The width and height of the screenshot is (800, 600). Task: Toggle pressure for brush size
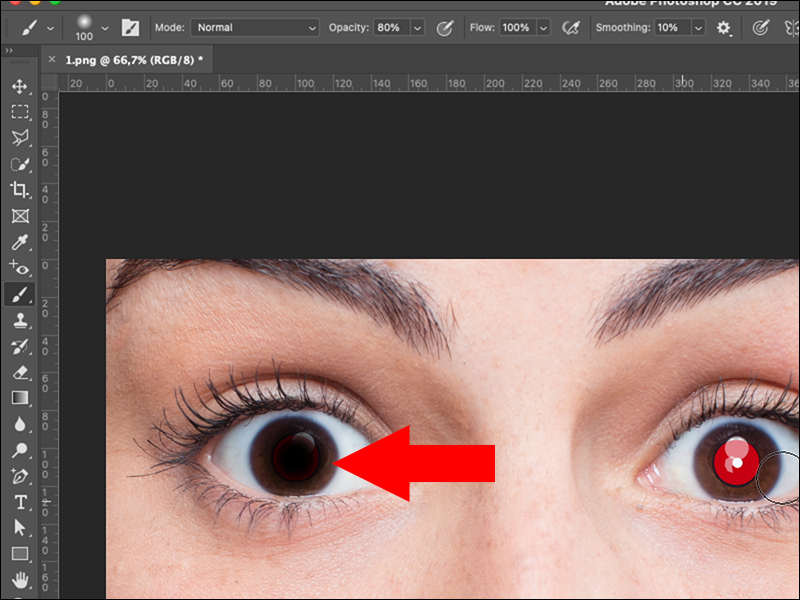pyautogui.click(x=761, y=28)
